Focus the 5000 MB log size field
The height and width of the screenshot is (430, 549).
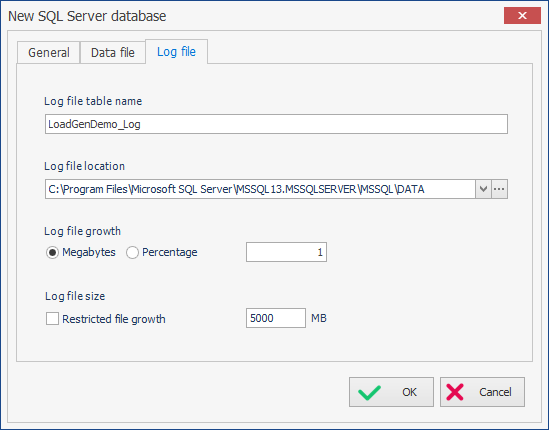coord(276,318)
